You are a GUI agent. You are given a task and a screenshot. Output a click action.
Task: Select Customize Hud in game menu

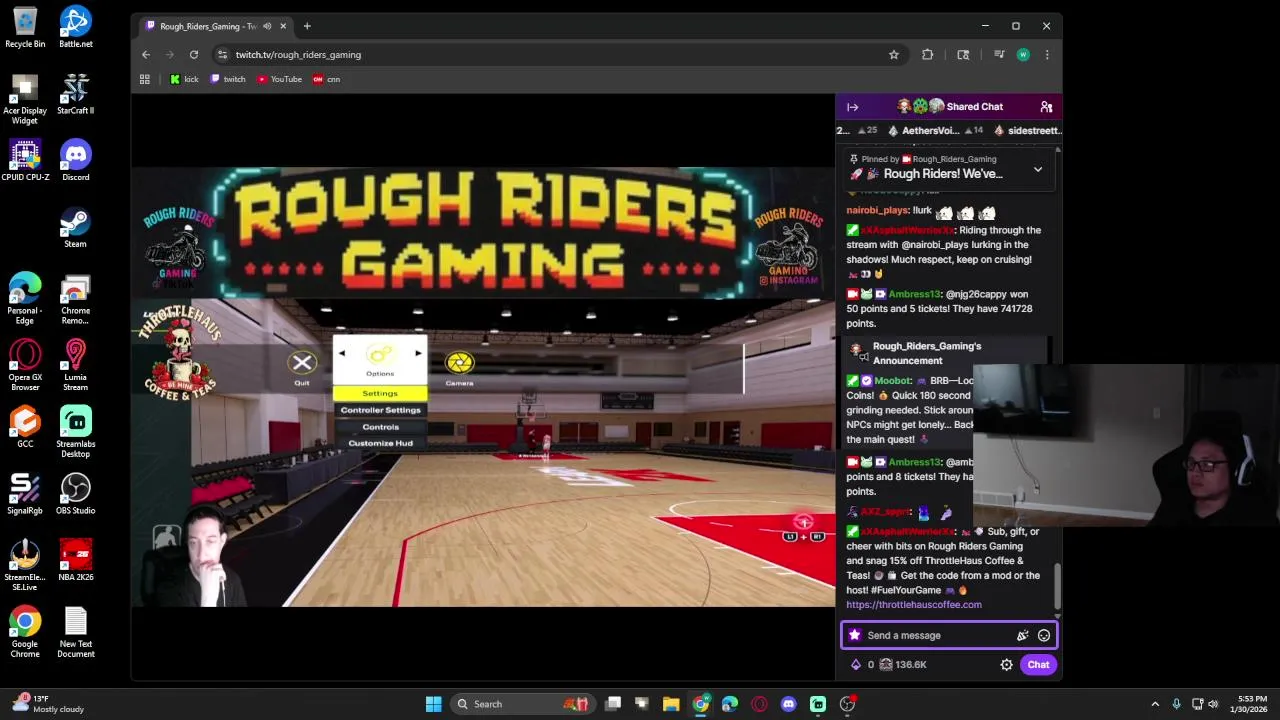[x=380, y=443]
